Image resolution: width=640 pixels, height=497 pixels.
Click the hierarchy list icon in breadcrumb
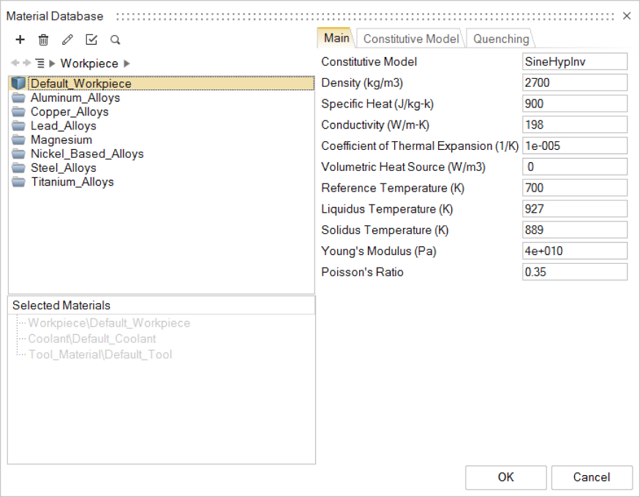coord(40,64)
